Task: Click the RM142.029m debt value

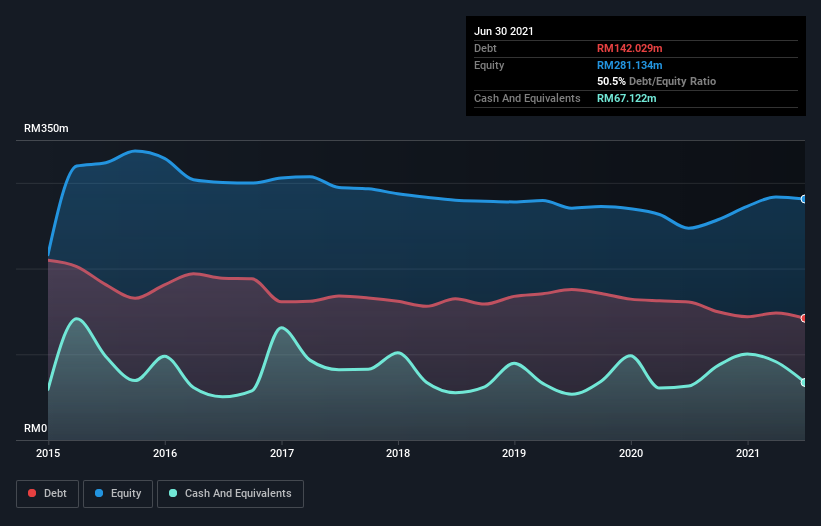Action: 629,48
